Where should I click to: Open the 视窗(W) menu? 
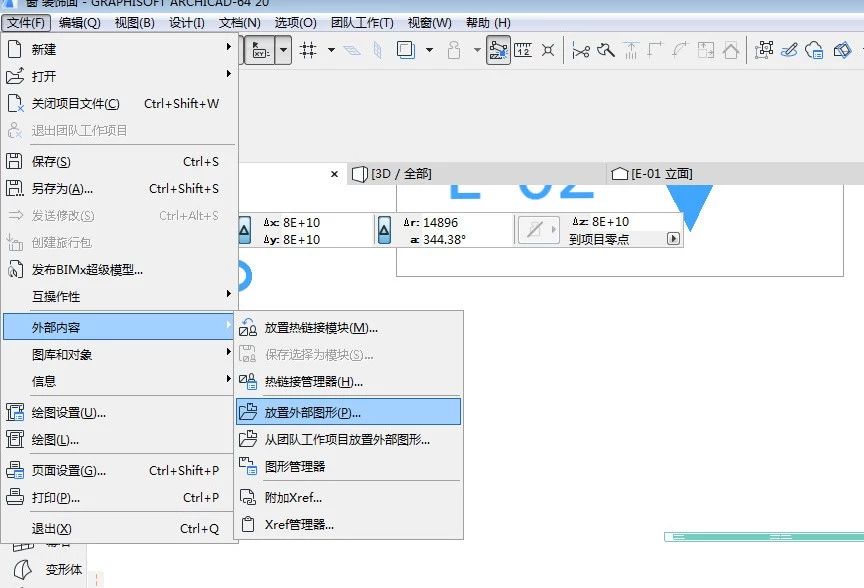point(429,23)
